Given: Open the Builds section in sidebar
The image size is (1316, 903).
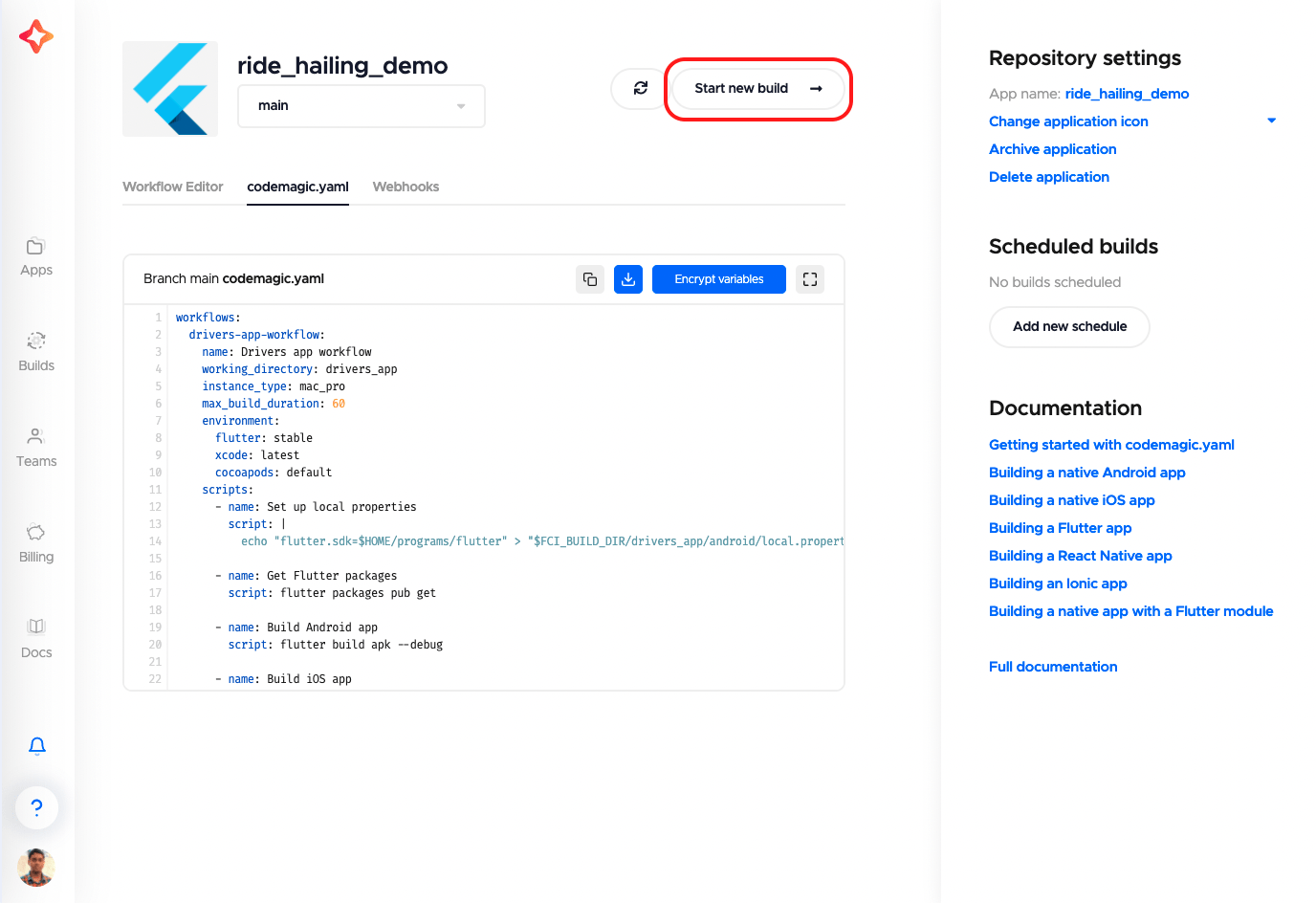Looking at the screenshot, I should tap(36, 352).
